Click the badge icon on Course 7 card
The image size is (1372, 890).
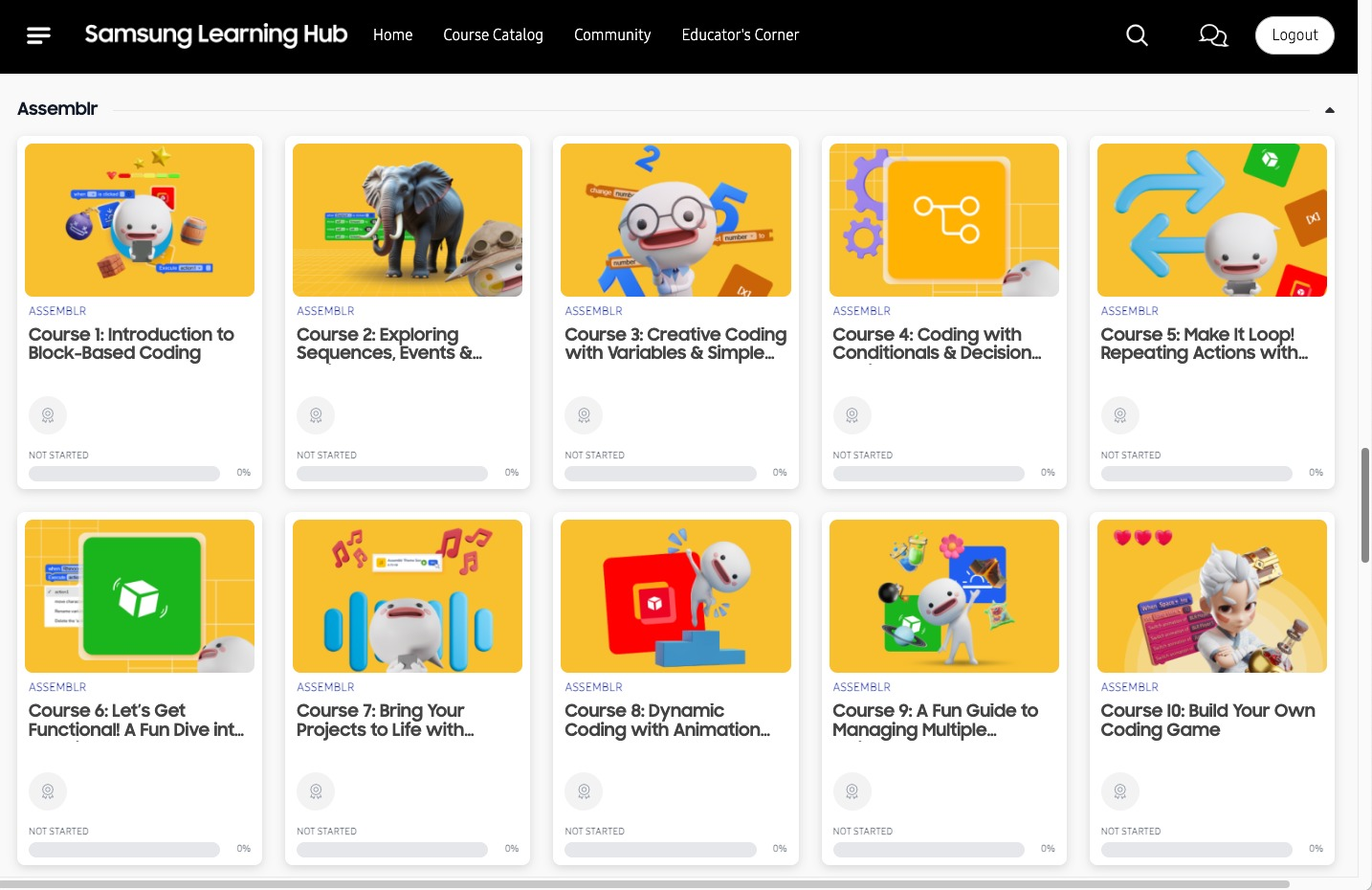coord(316,791)
